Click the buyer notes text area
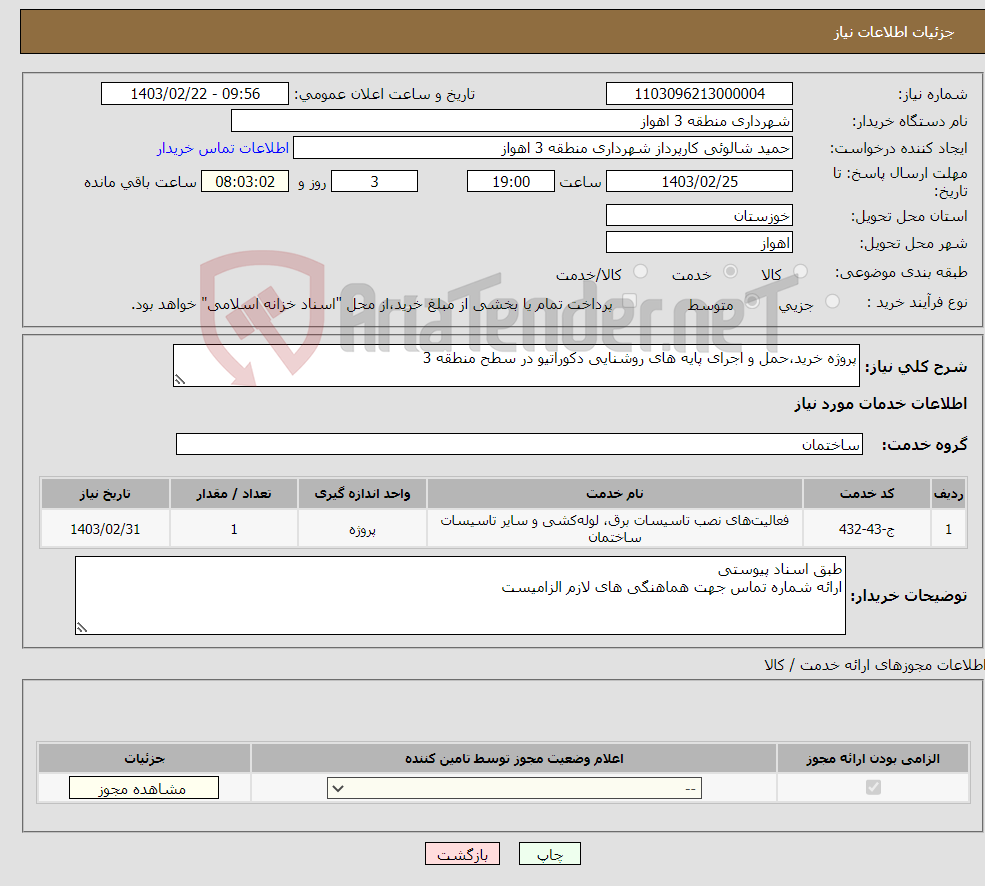Viewport: 985px width, 886px height. [x=460, y=595]
